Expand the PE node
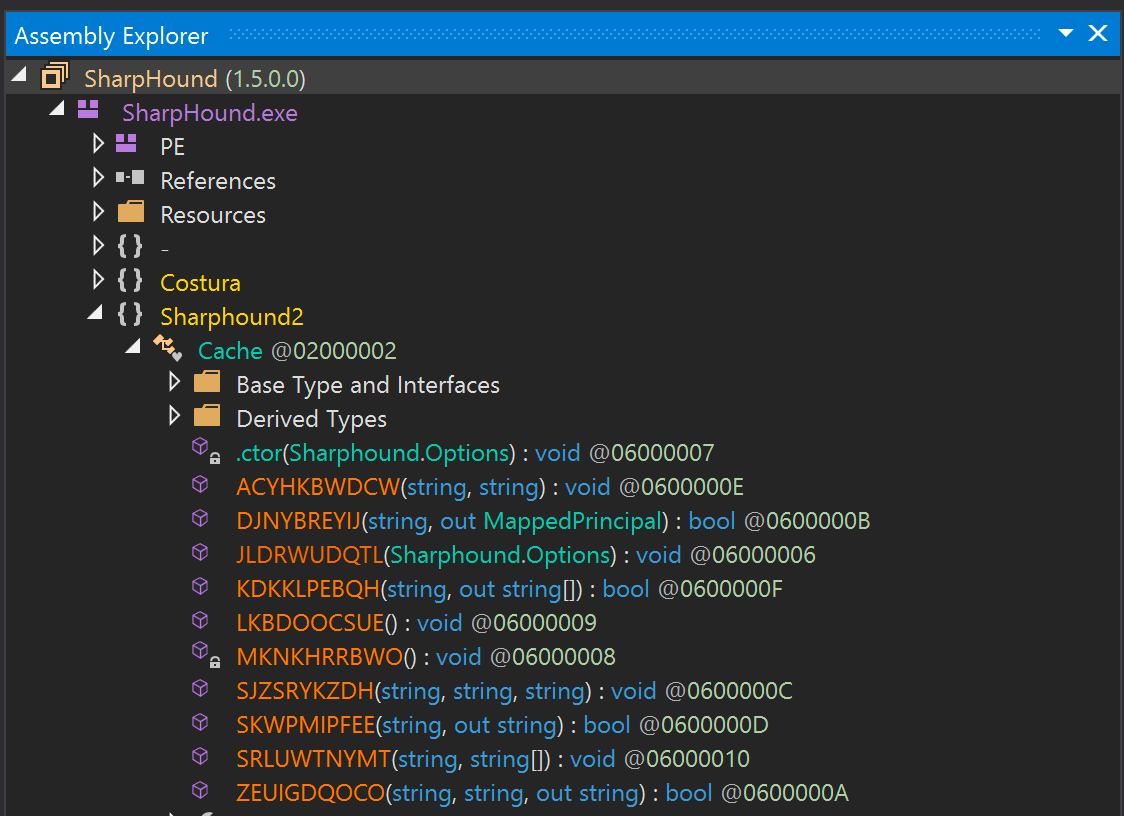The image size is (1124, 816). click(x=98, y=143)
